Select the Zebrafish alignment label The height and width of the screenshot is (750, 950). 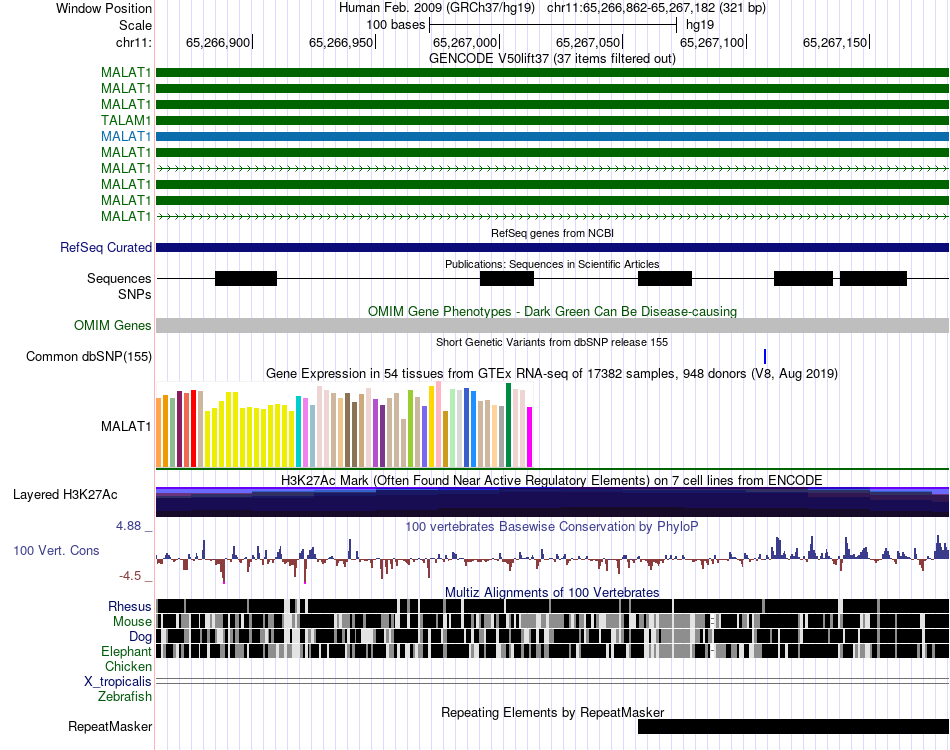coord(125,696)
